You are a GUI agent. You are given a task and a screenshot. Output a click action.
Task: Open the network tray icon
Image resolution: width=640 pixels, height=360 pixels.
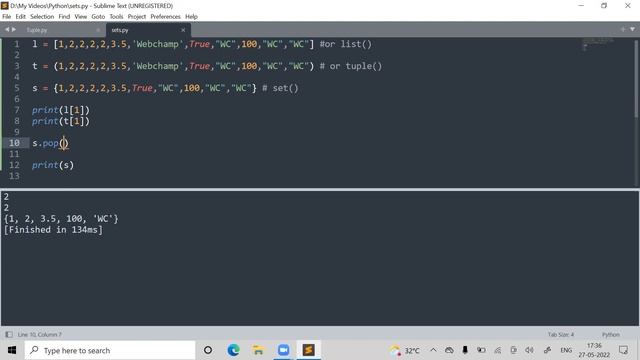click(498, 350)
